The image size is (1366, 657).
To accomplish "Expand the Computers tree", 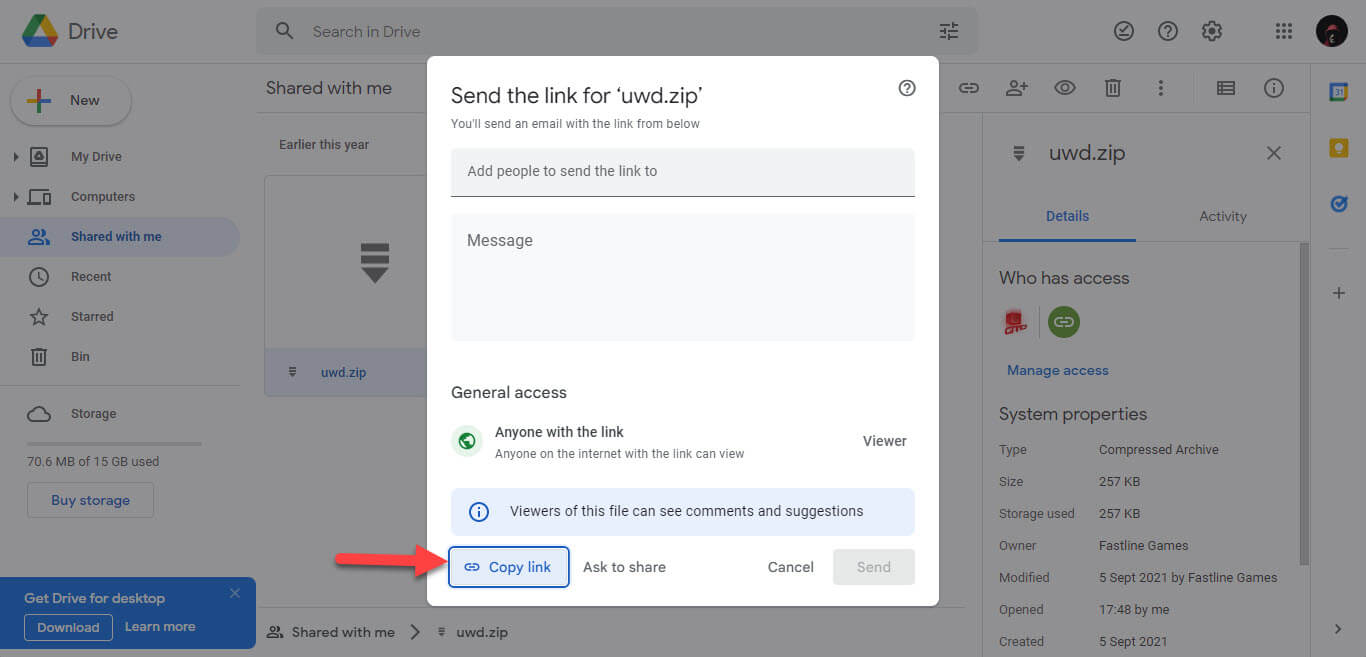I will (x=15, y=197).
